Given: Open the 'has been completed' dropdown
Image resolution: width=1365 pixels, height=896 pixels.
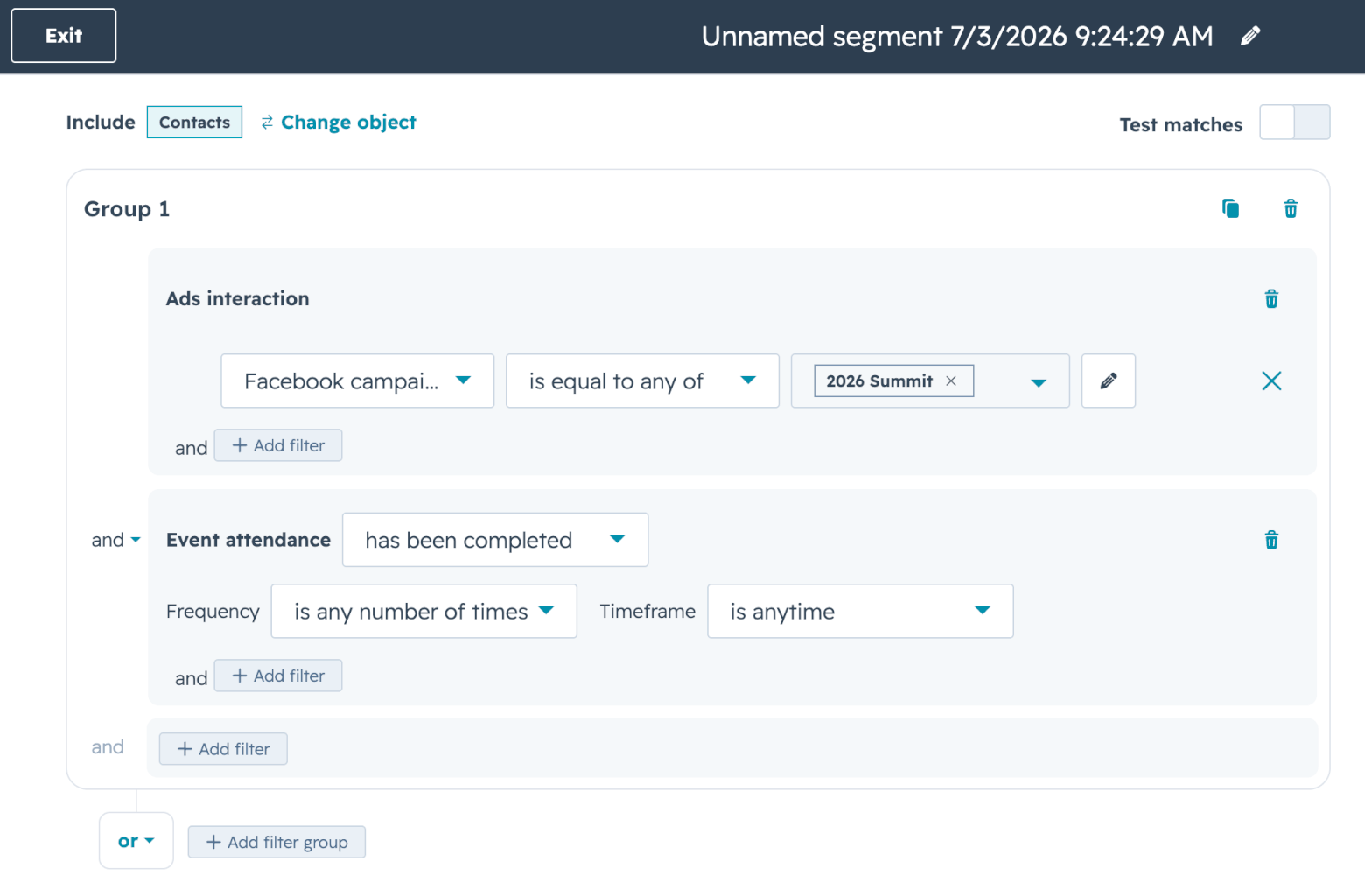Looking at the screenshot, I should (x=495, y=540).
